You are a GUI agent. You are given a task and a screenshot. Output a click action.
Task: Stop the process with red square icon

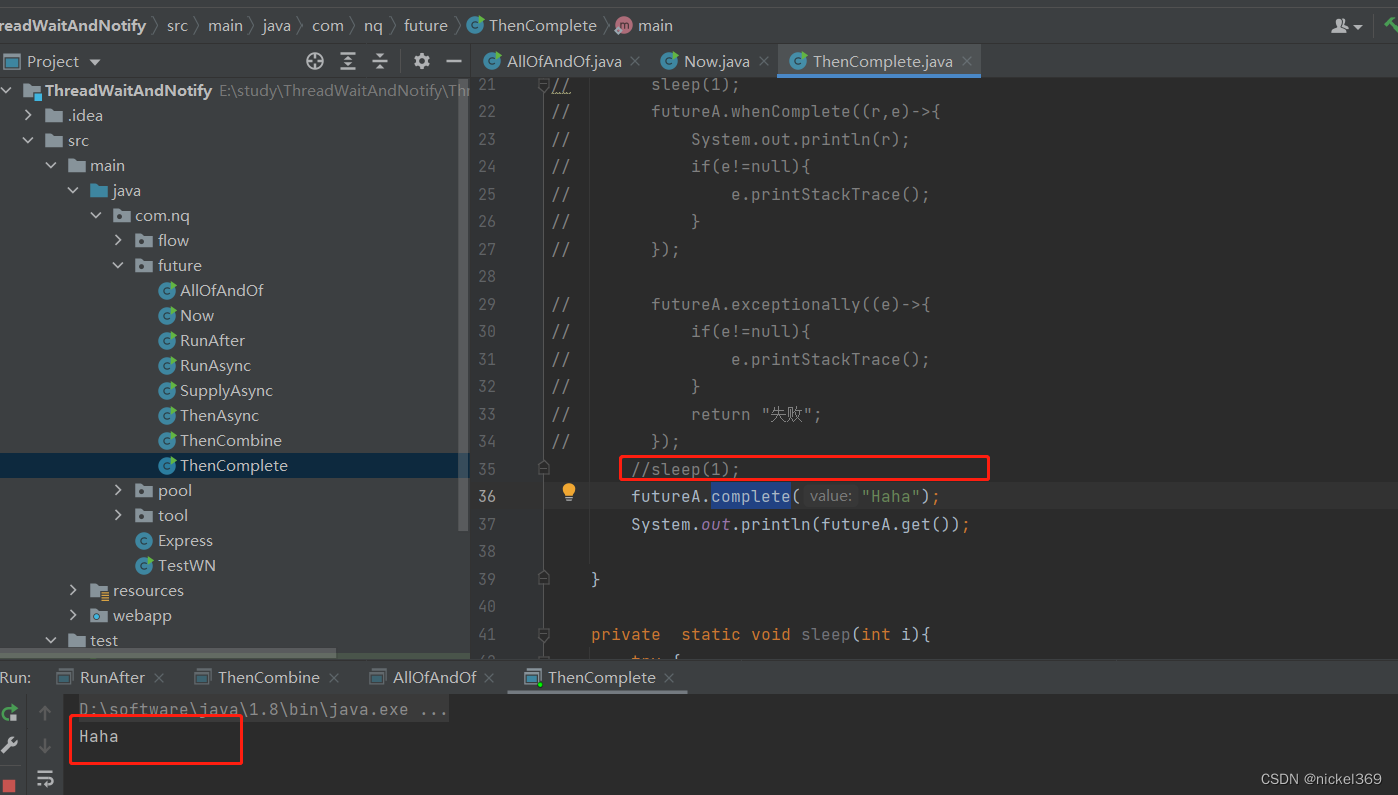click(9, 785)
